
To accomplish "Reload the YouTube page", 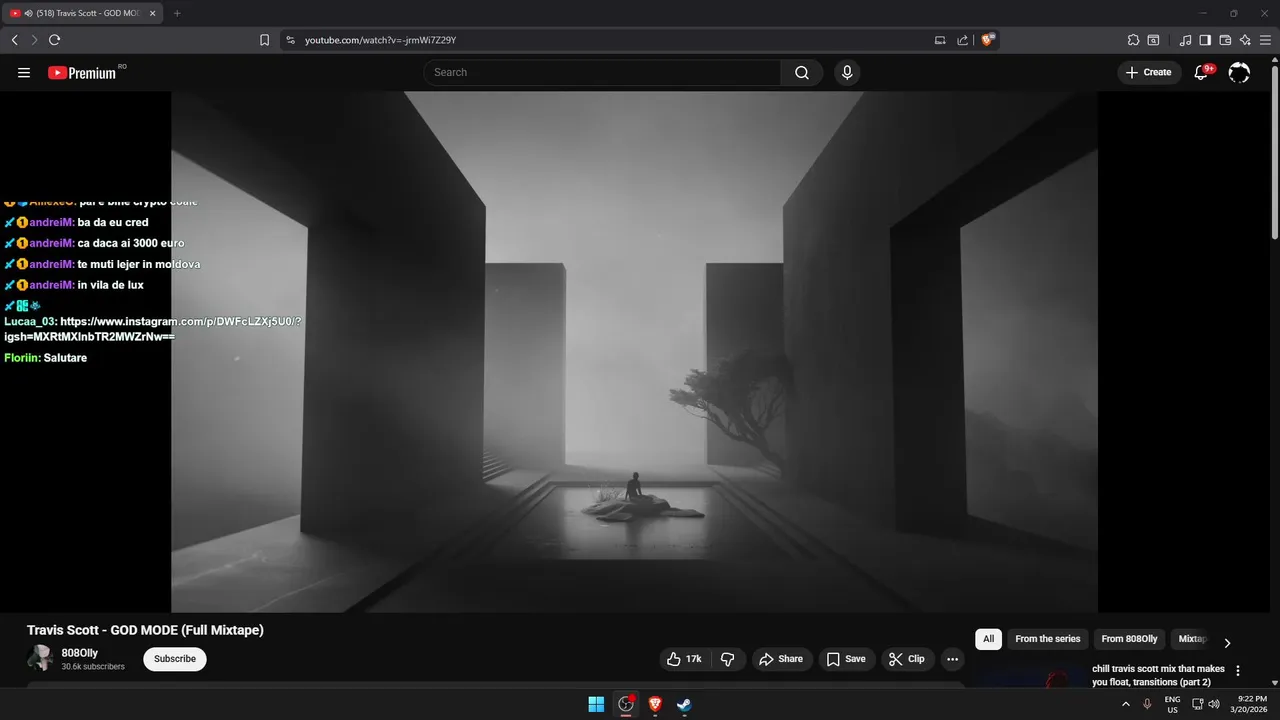I will click(55, 40).
